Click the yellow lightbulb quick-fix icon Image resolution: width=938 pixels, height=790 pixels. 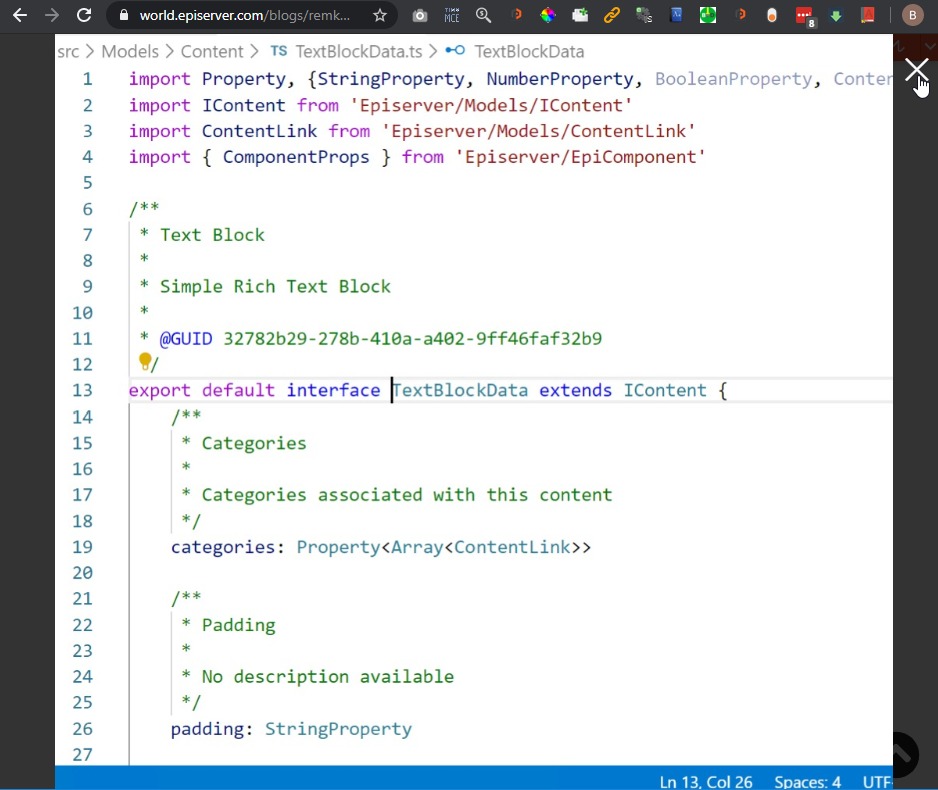click(145, 361)
